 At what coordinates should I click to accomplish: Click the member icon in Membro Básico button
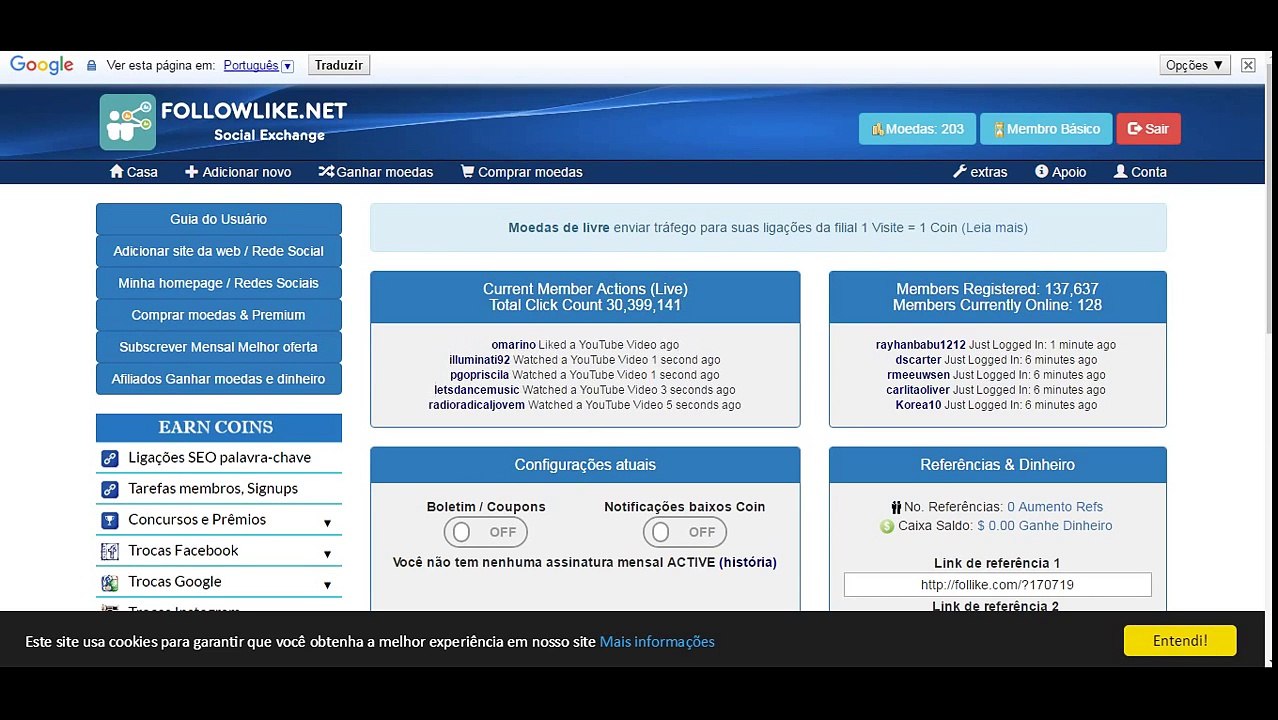point(998,129)
